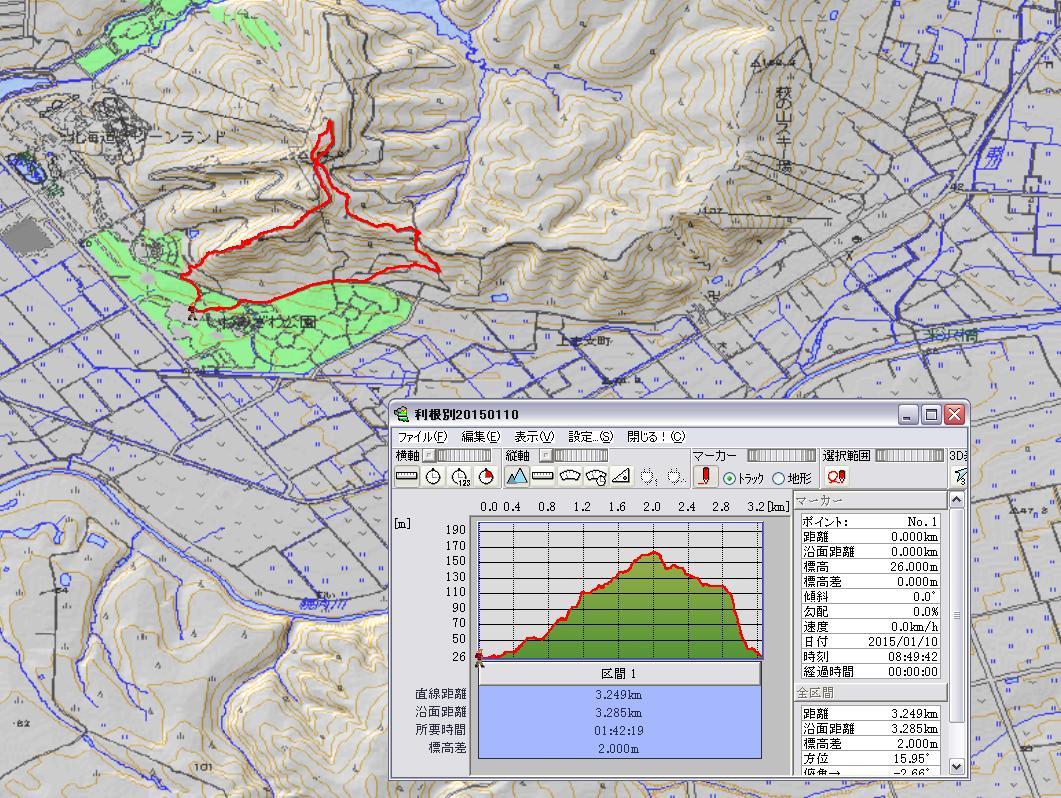Viewport: 1061px width, 798px height.
Task: Open the 表示(V) menu
Action: pos(534,437)
